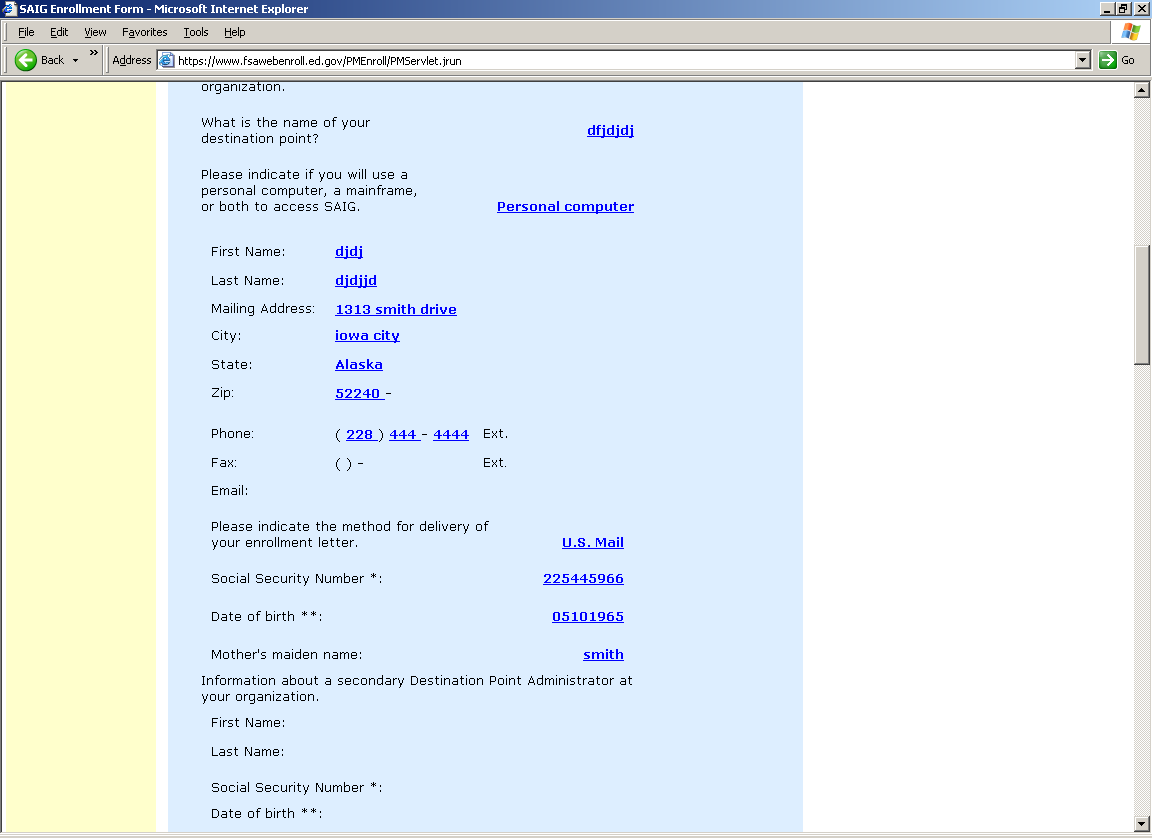Click the phone prefix link 444
This screenshot has height=838, width=1152.
pos(404,435)
